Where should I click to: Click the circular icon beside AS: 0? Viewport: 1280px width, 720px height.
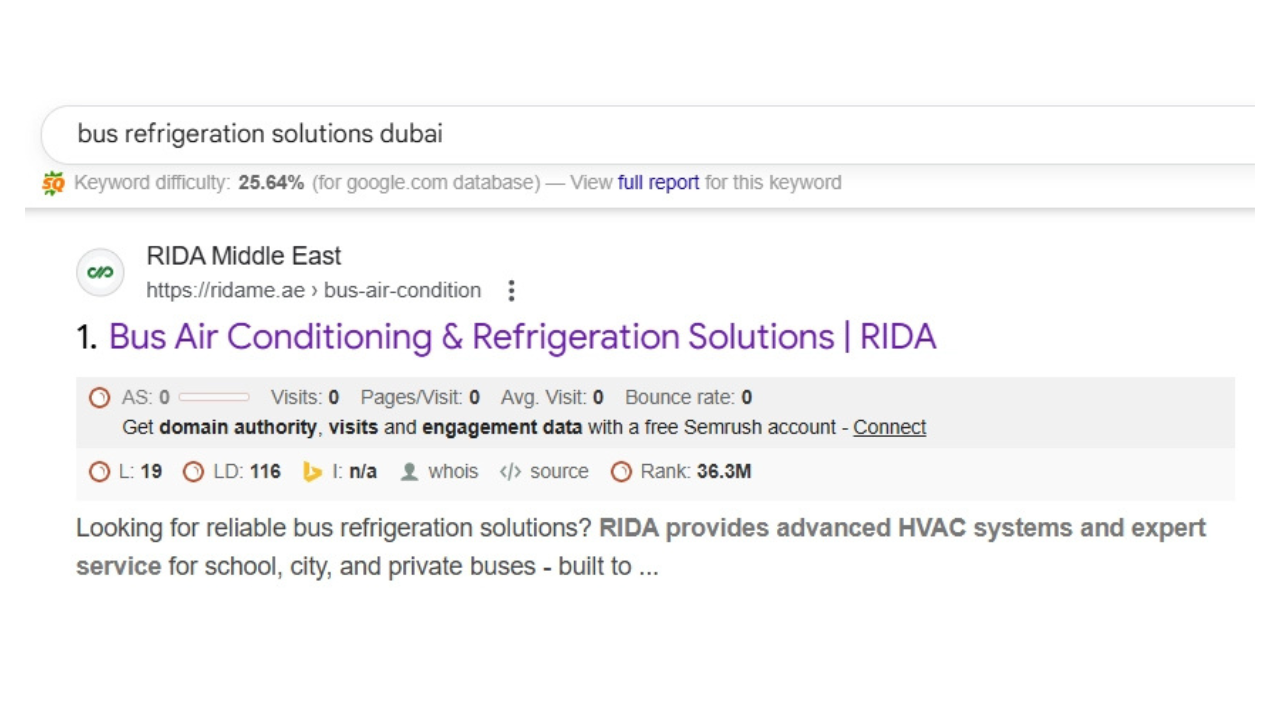click(99, 398)
